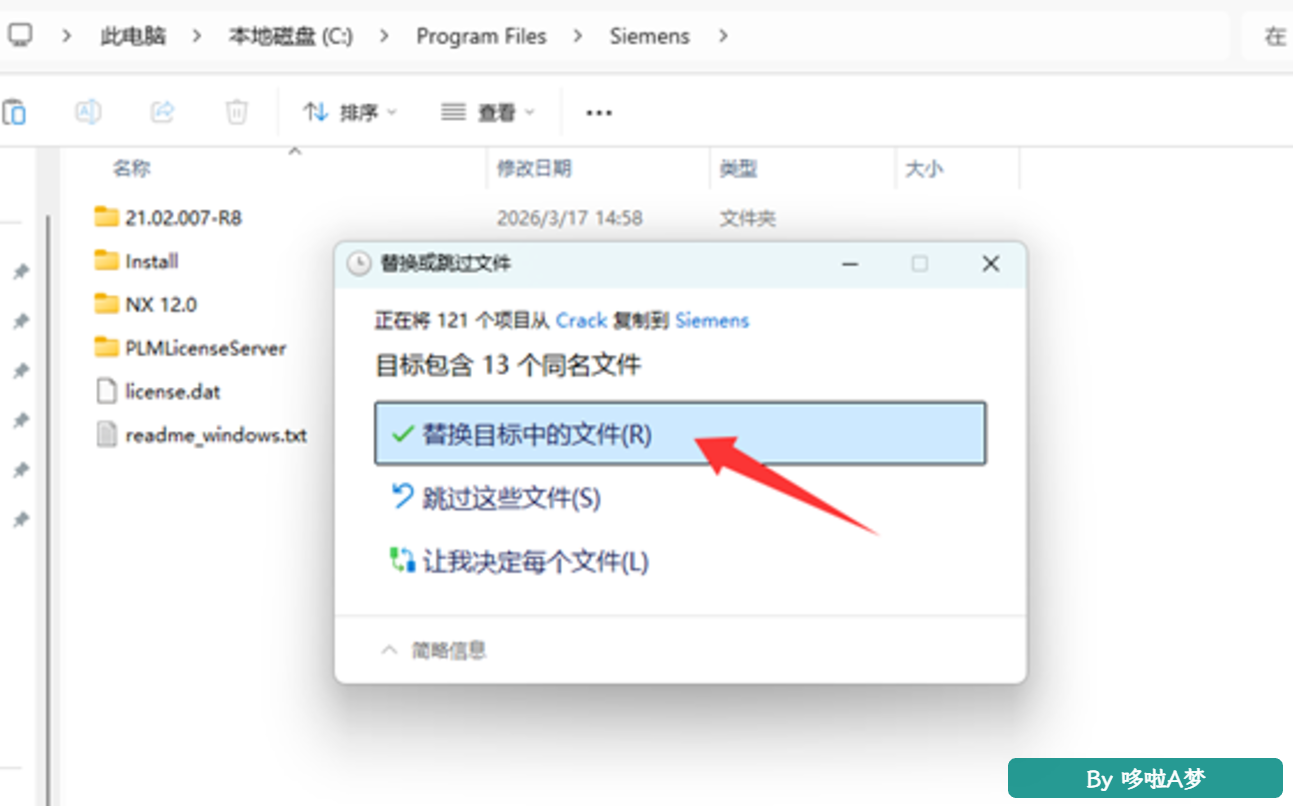1293x806 pixels.
Task: Sort by the 类型 column header
Action: point(738,169)
